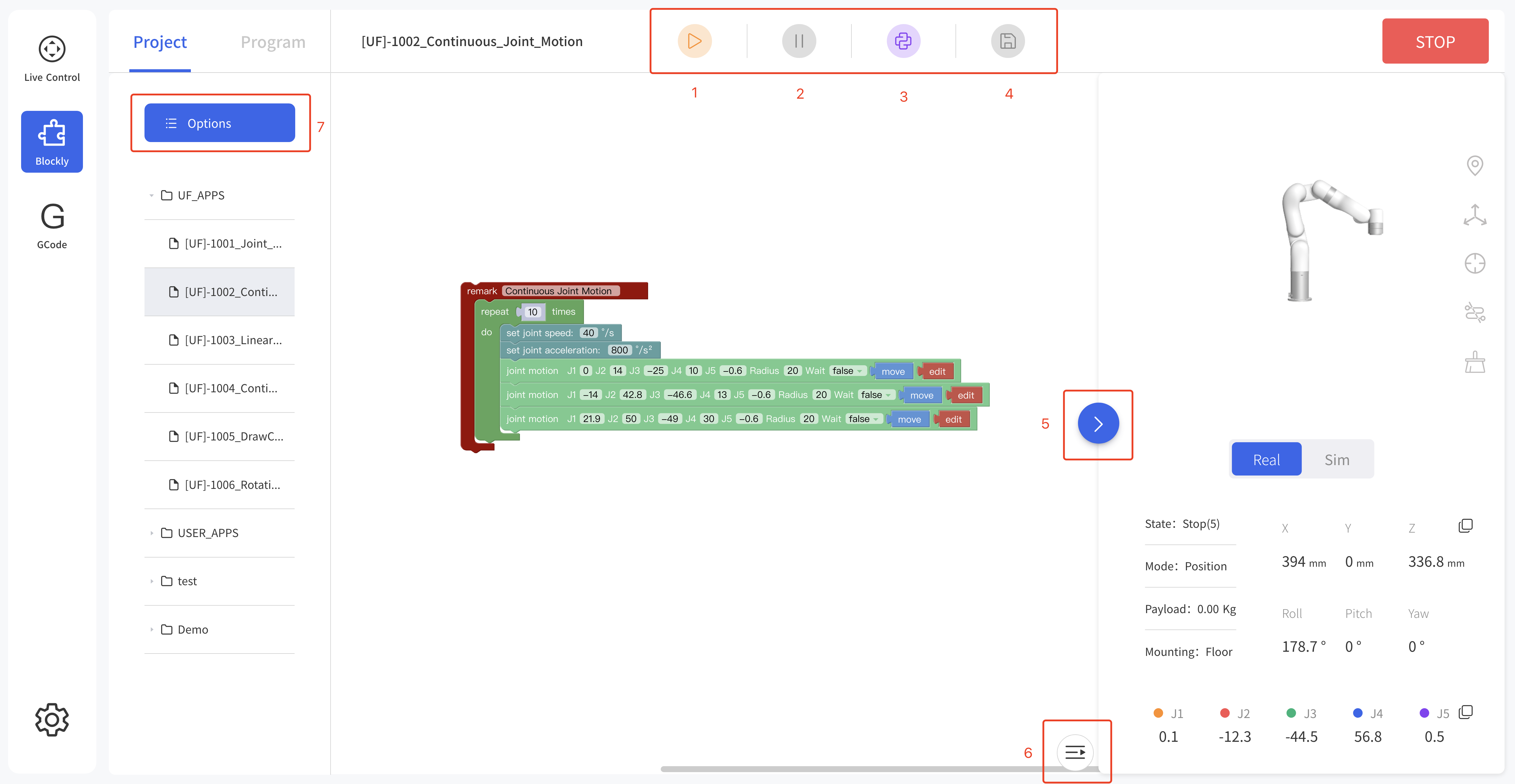Copy the XYZ position values

point(1466,526)
